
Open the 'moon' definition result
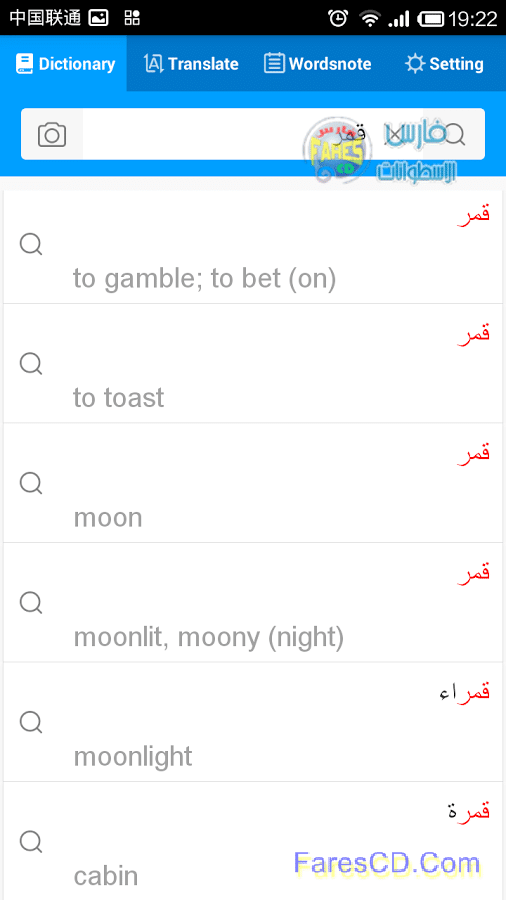pyautogui.click(x=253, y=483)
